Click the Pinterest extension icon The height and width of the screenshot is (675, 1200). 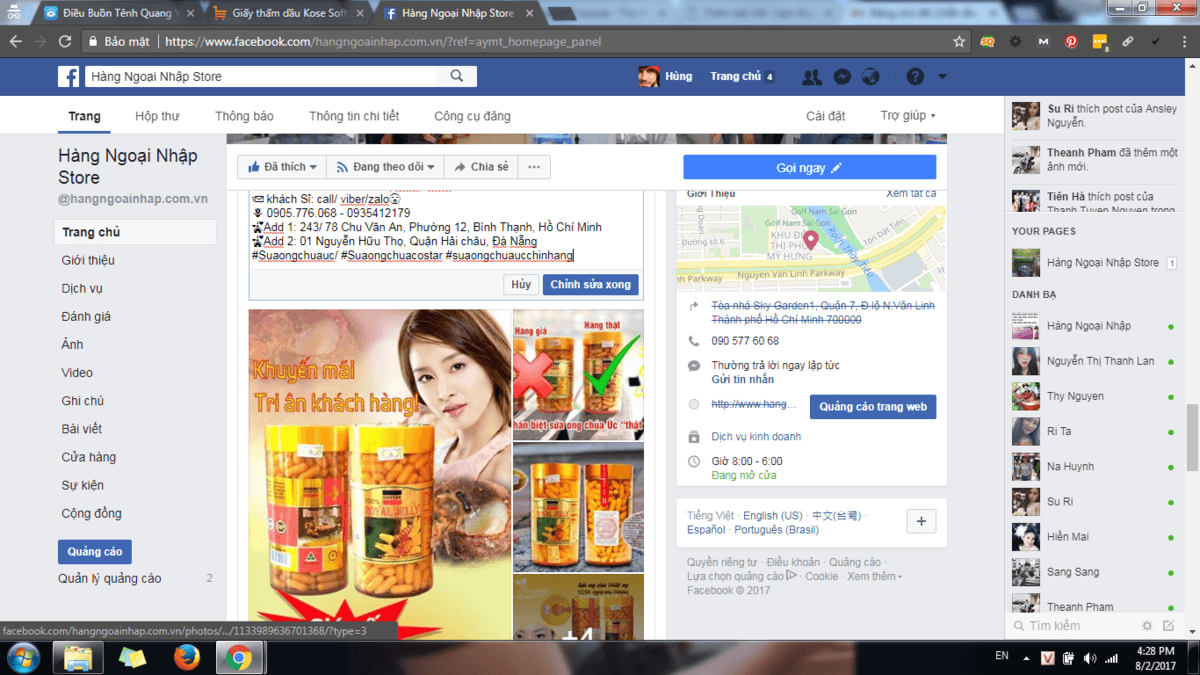tap(1071, 42)
